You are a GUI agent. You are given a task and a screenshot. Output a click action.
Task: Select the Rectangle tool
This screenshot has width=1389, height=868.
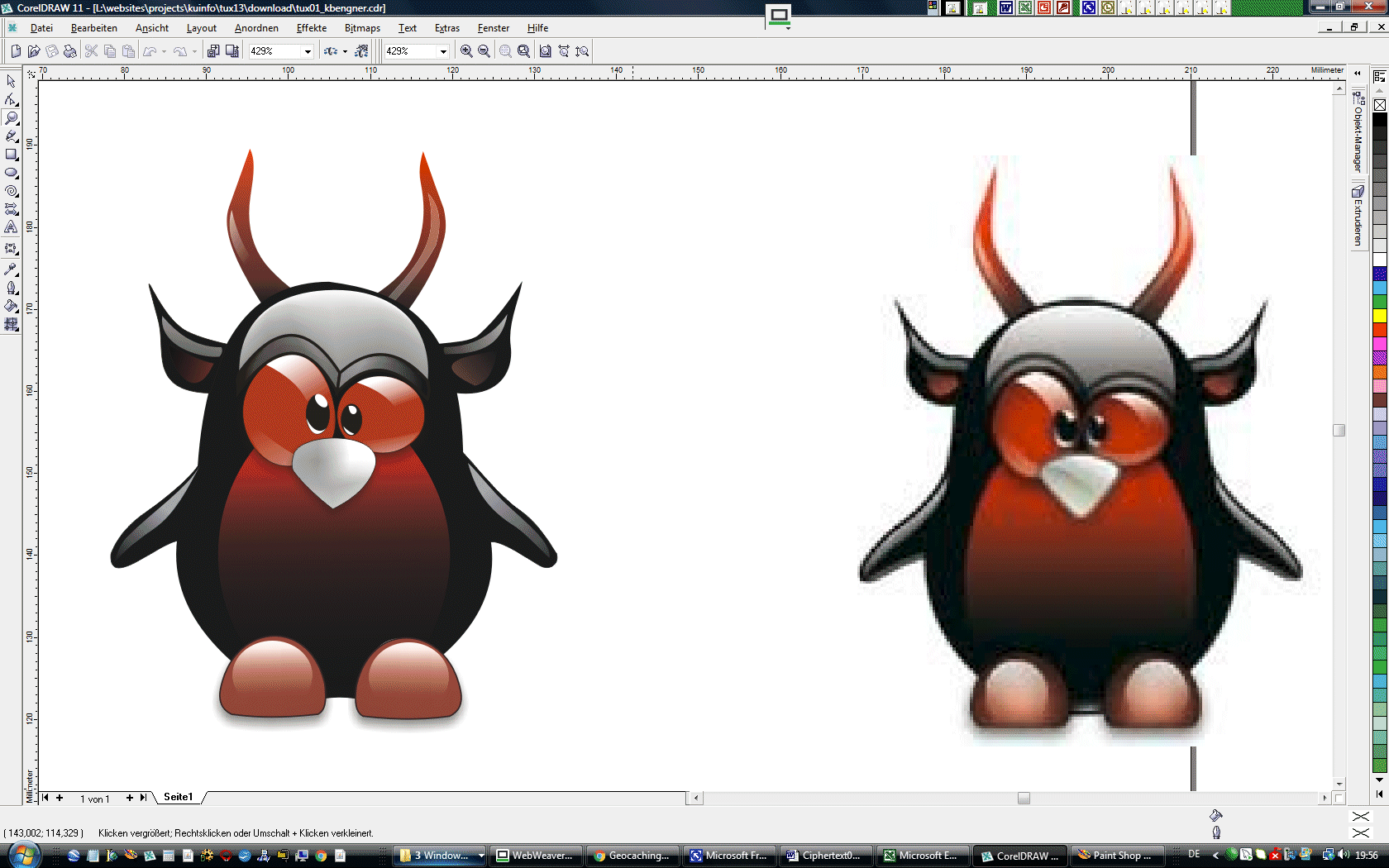pos(11,154)
